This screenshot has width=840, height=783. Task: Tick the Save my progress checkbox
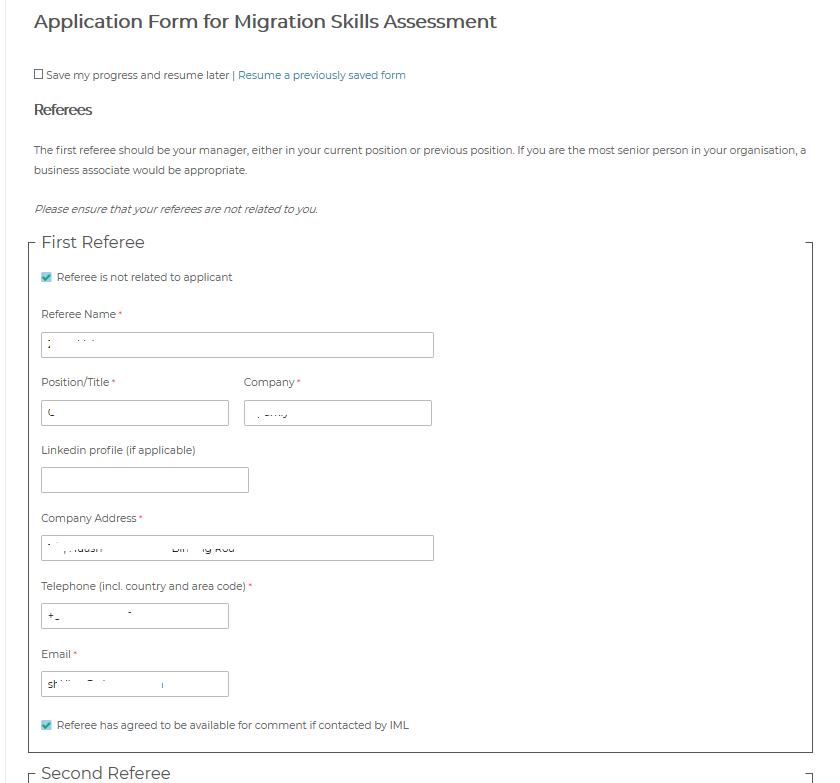[x=39, y=75]
